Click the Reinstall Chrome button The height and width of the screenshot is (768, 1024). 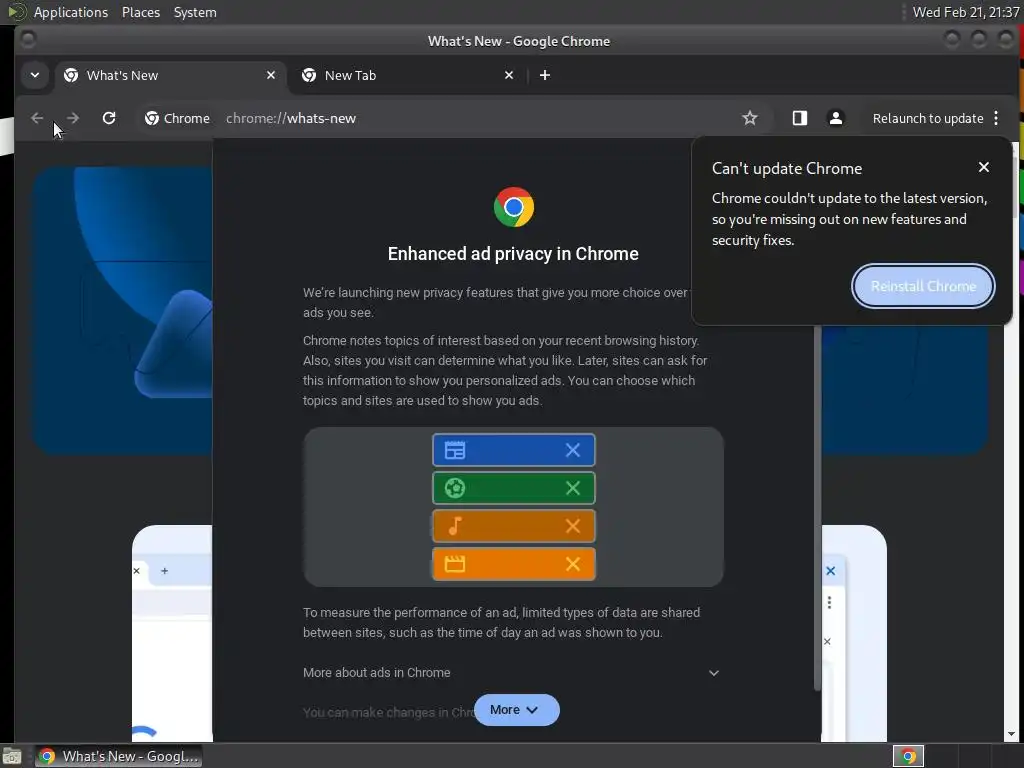[x=923, y=286]
